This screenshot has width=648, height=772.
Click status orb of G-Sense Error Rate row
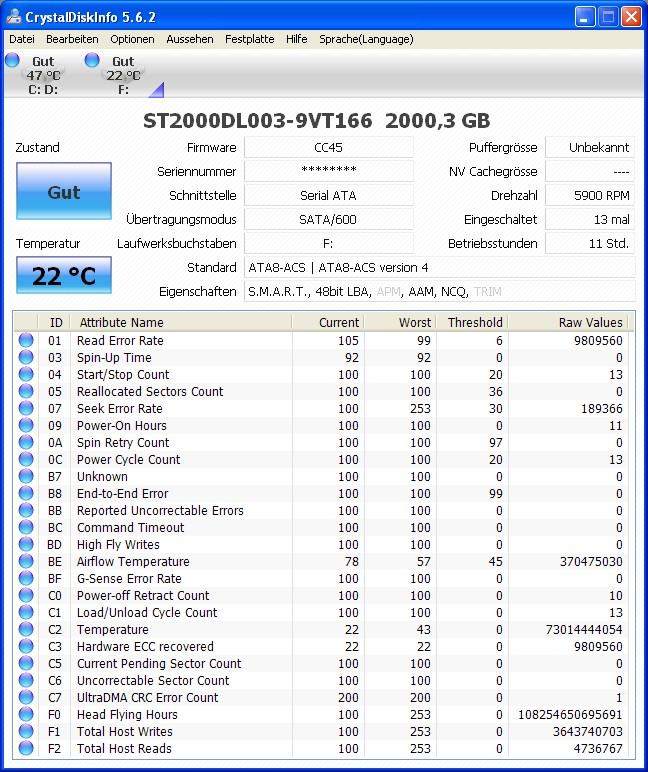click(x=26, y=578)
